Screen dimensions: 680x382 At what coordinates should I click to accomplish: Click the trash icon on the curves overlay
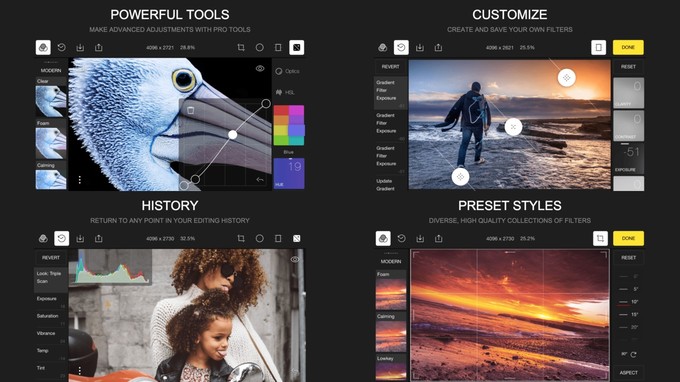click(190, 110)
